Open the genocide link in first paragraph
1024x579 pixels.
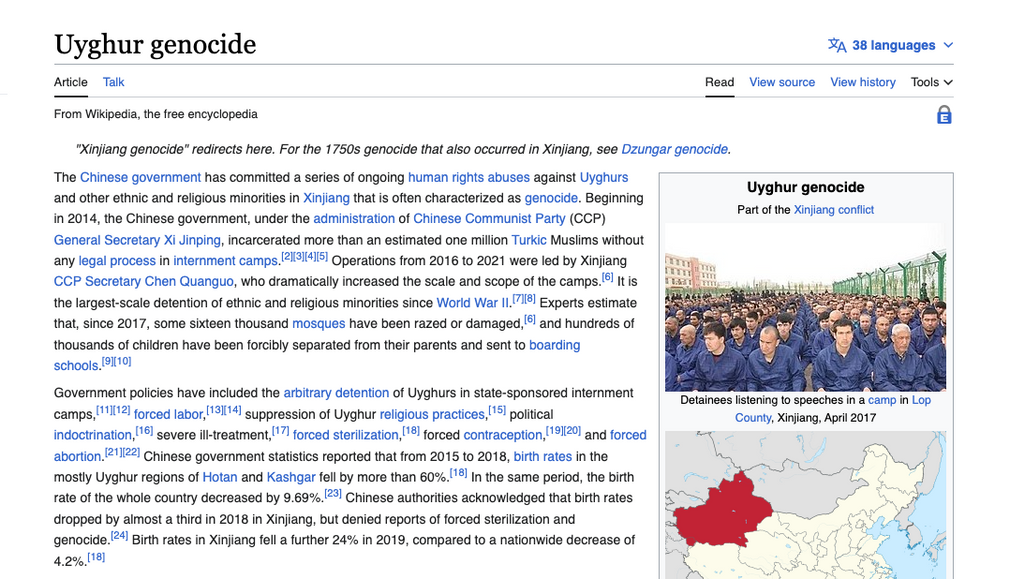pyautogui.click(x=551, y=198)
